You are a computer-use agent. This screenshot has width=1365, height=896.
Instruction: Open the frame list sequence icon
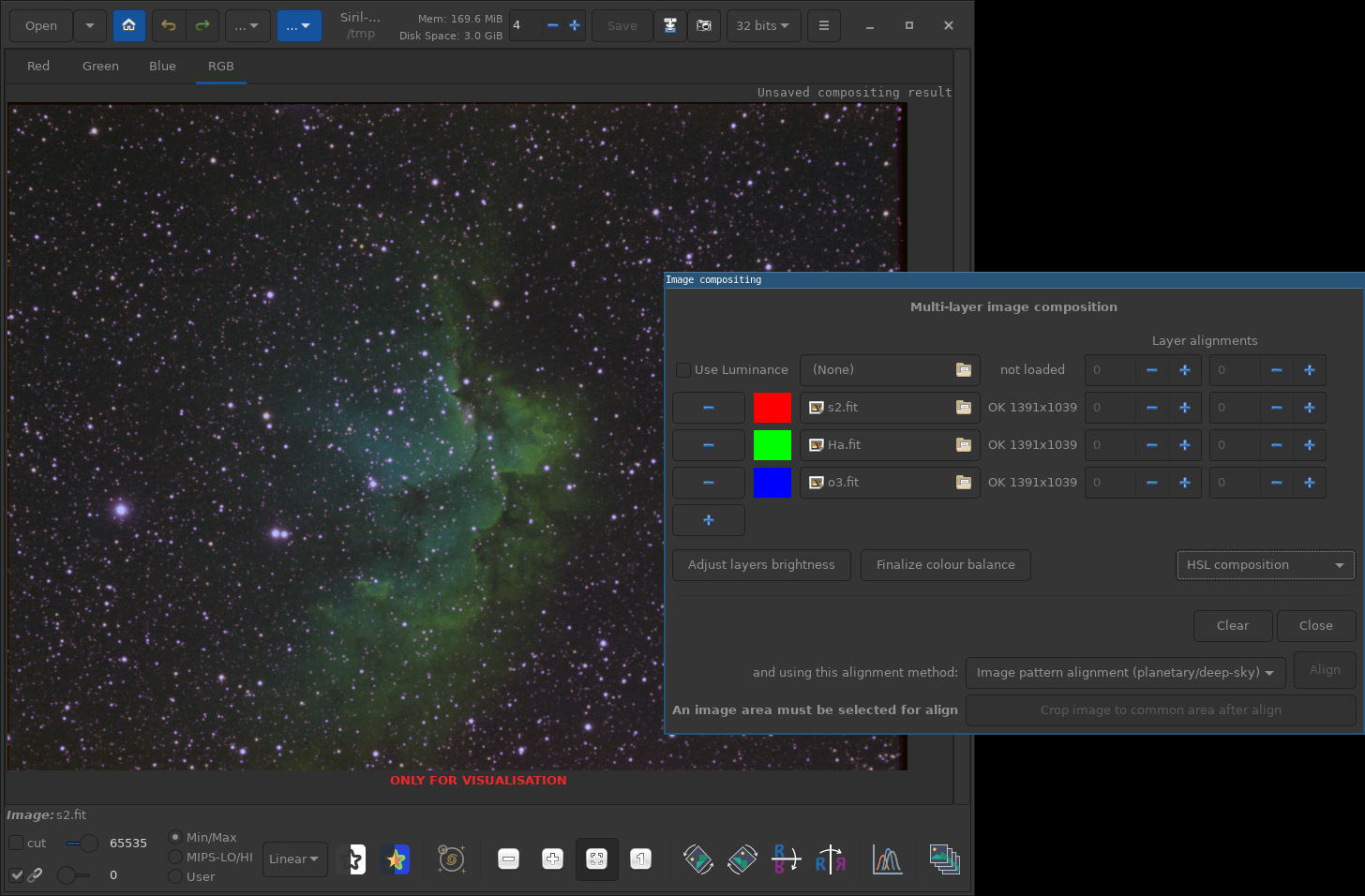pos(944,859)
